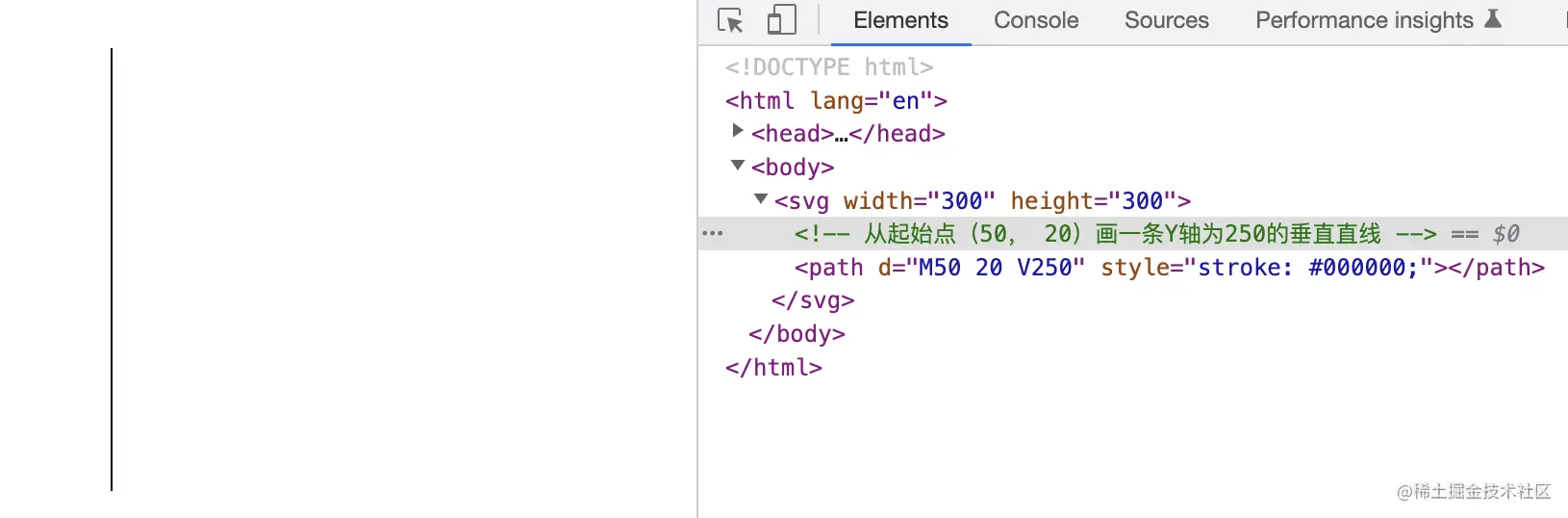Collapse the body element node
This screenshot has height=518, width=1568.
[x=738, y=166]
